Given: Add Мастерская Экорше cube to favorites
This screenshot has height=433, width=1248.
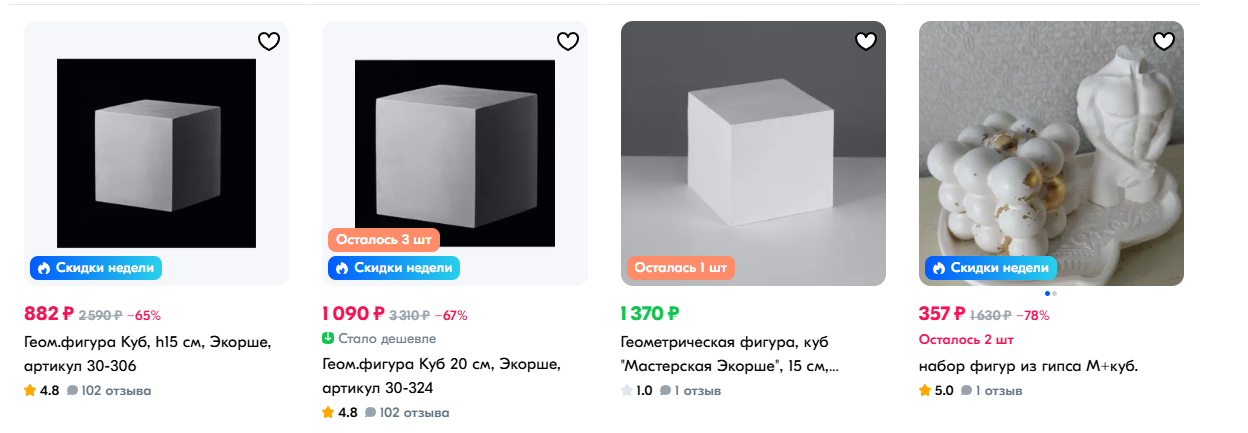Looking at the screenshot, I should click(x=865, y=41).
